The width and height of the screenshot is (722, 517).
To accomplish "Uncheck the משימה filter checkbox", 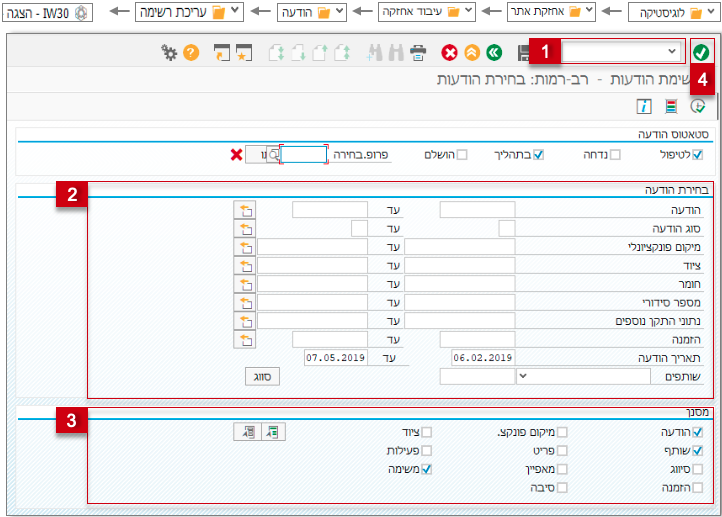I will (427, 469).
